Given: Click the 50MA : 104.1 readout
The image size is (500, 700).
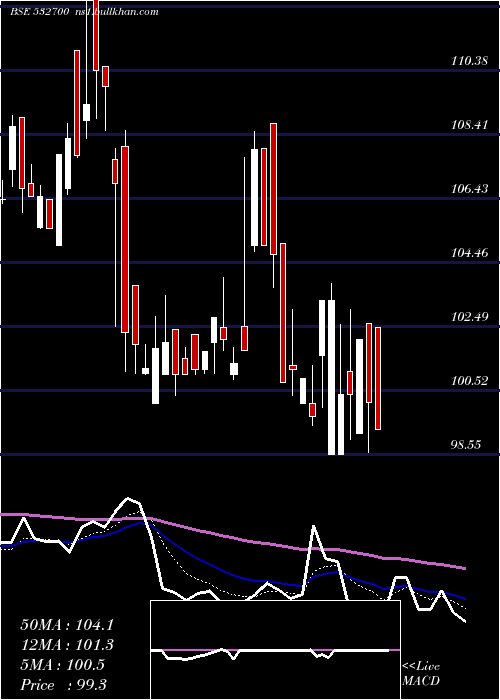Looking at the screenshot, I should [67, 625].
